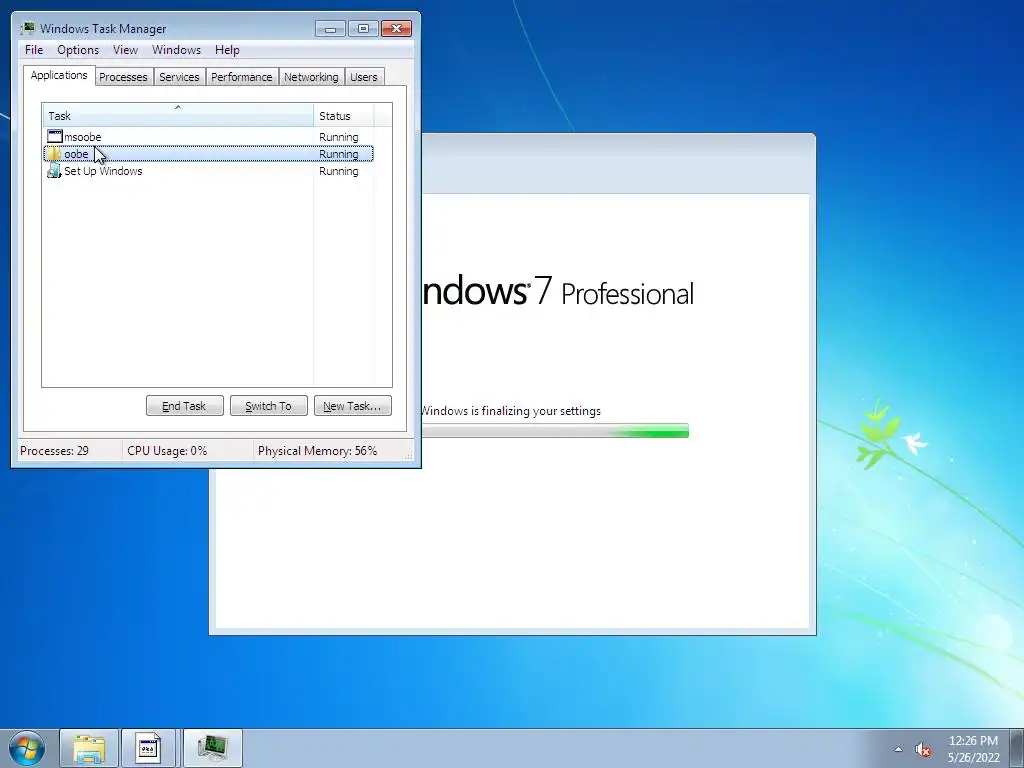Screen dimensions: 1024x768
Task: Switch to the Processes tab
Action: tap(123, 77)
